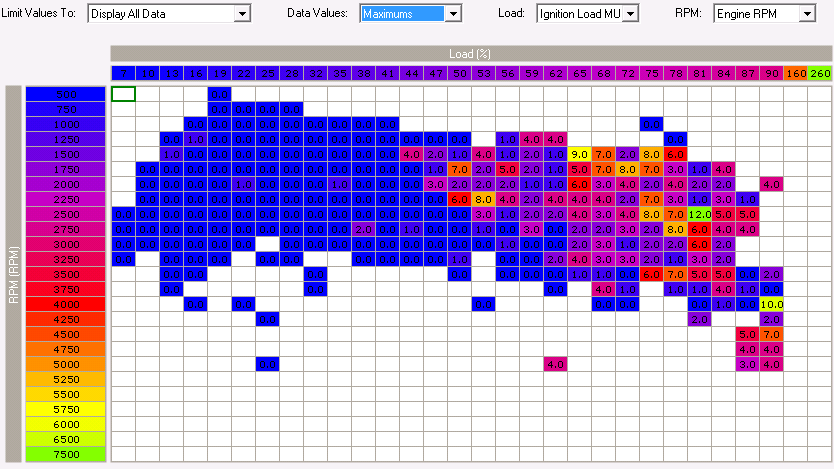Select the 7500 RPM row header
This screenshot has width=834, height=469.
click(67, 455)
